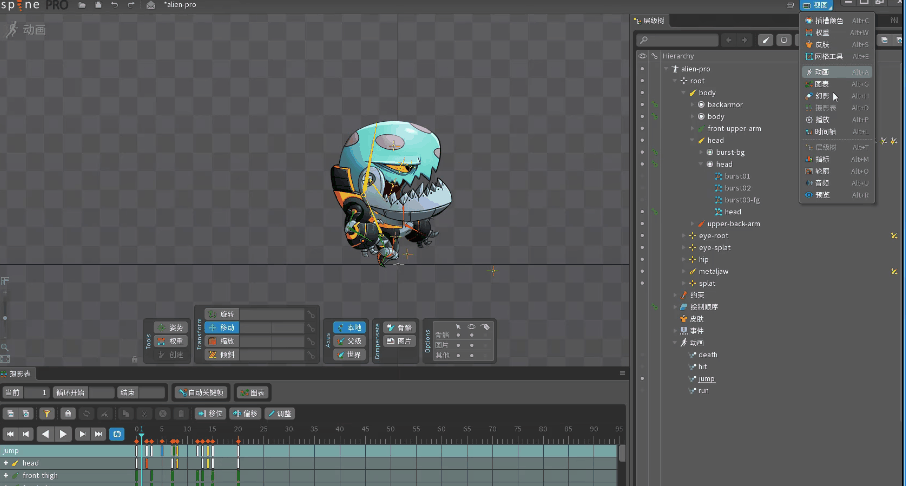The width and height of the screenshot is (906, 486).
Task: Click the dopesheet filter funnel icon
Action: pyautogui.click(x=47, y=414)
